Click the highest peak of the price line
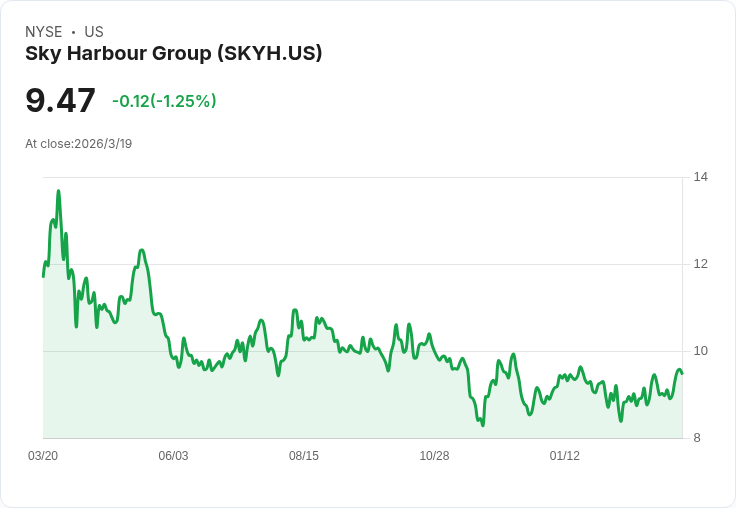The image size is (736, 508). (58, 191)
